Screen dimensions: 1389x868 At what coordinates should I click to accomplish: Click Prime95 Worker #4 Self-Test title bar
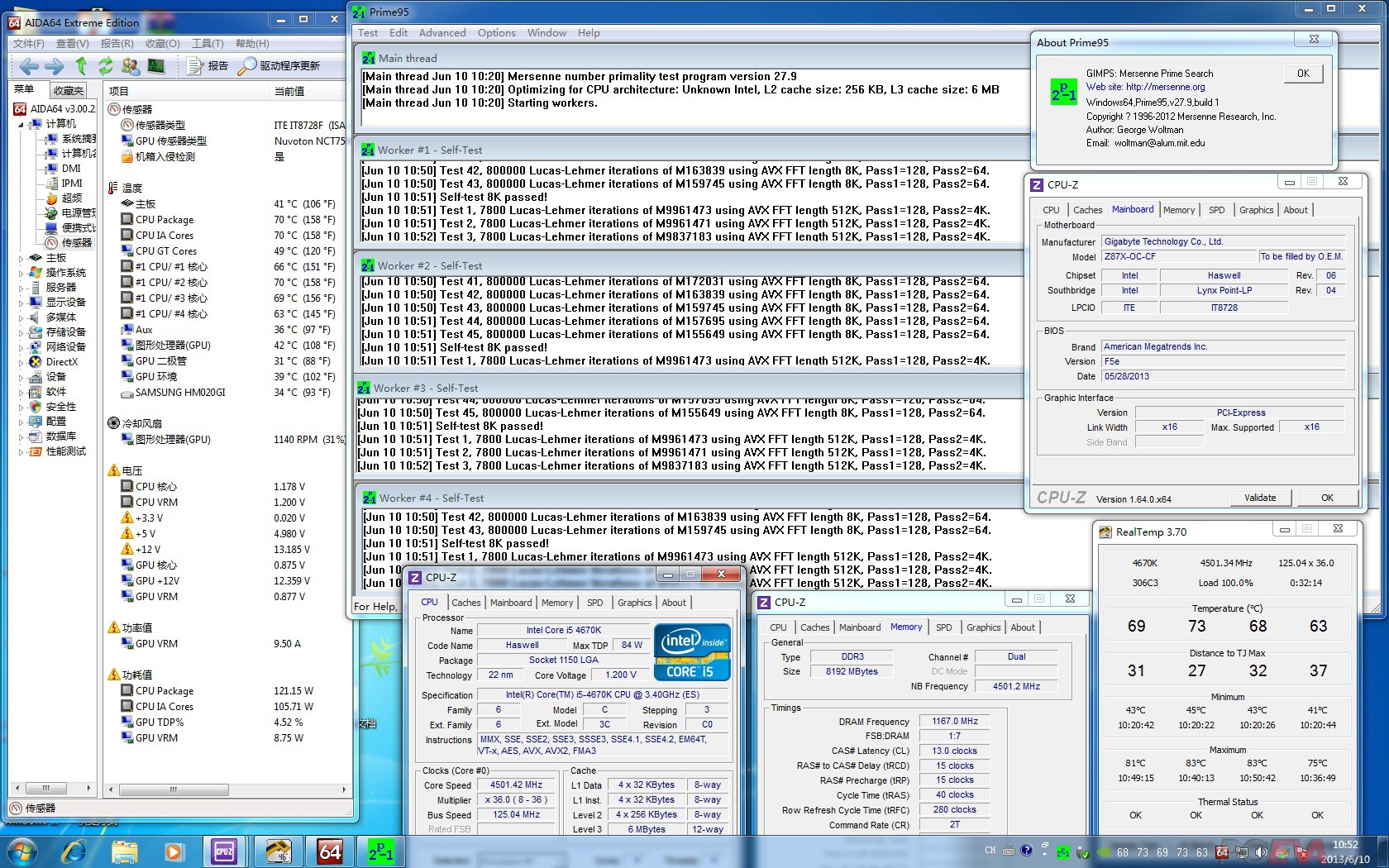click(x=686, y=498)
